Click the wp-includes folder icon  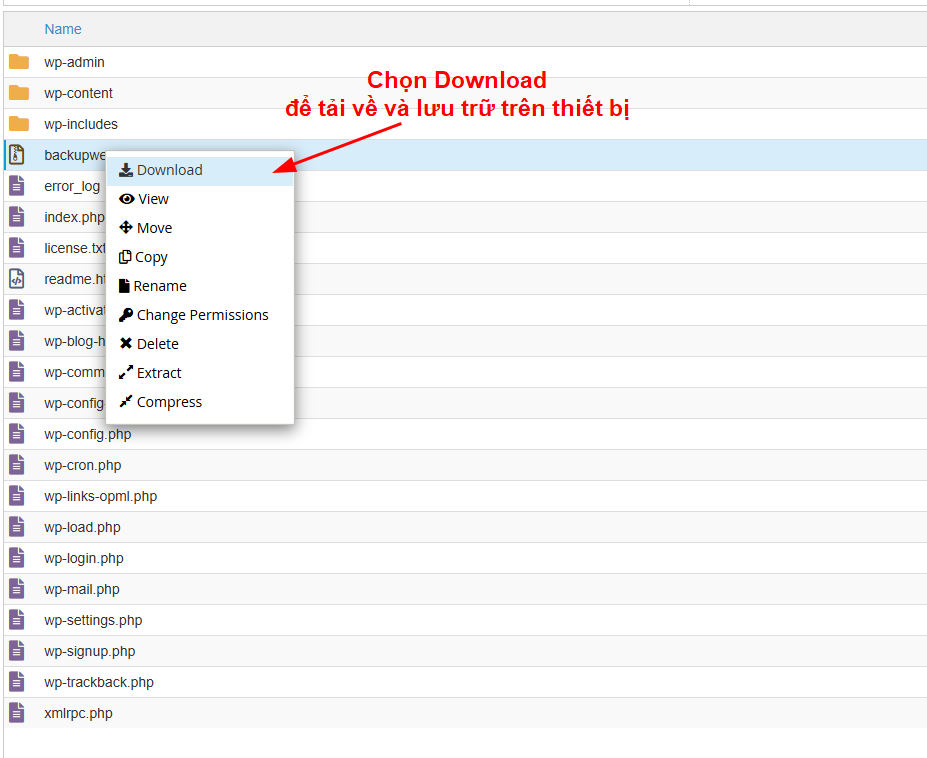point(19,124)
